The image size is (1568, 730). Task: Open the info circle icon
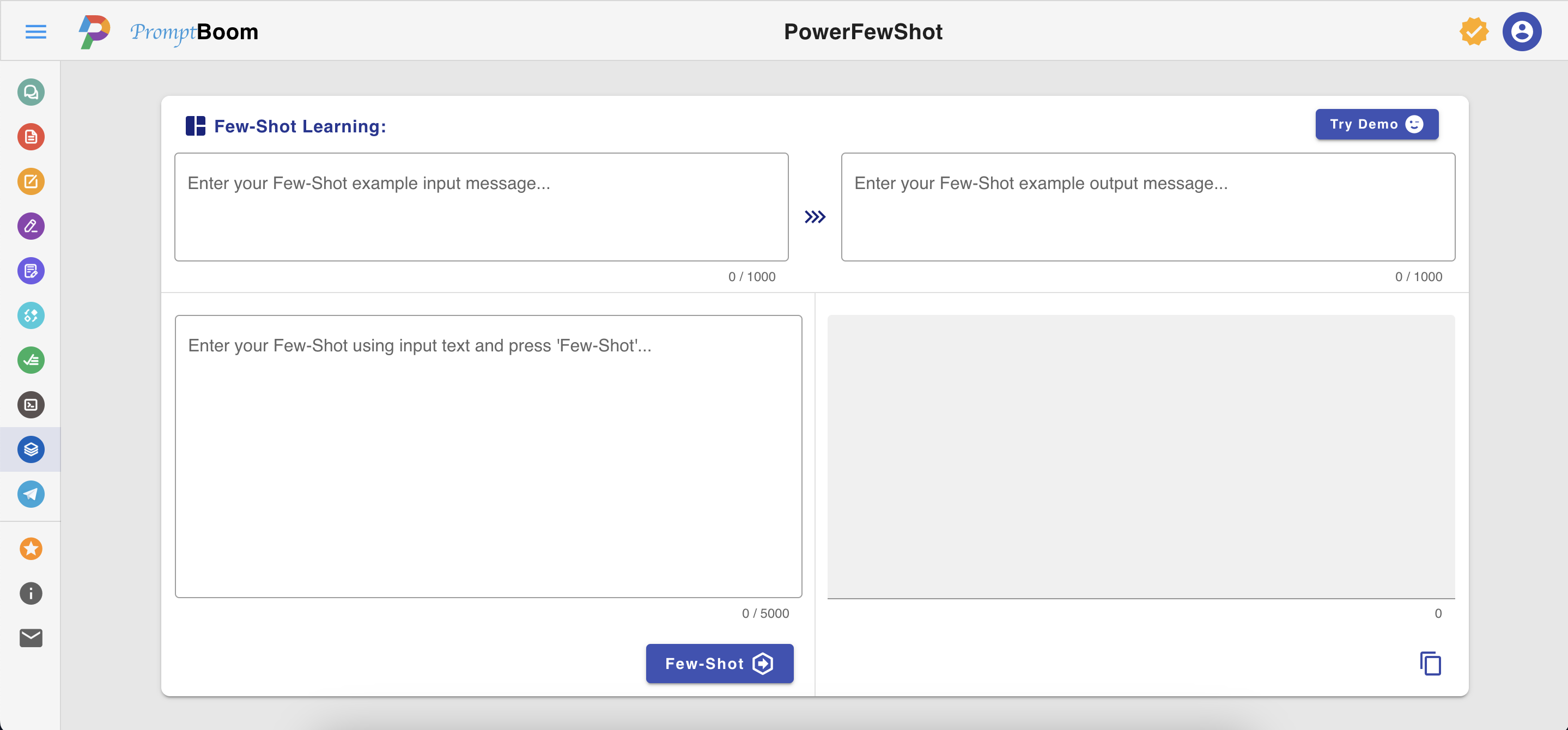tap(31, 594)
